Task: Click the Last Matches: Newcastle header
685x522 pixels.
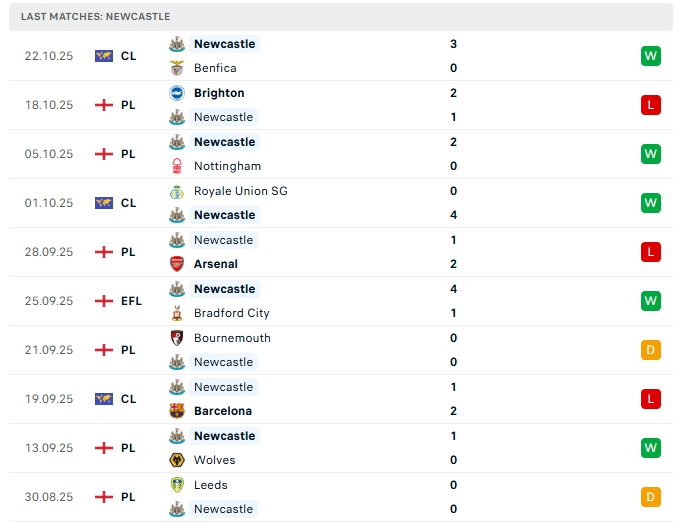Action: tap(95, 17)
